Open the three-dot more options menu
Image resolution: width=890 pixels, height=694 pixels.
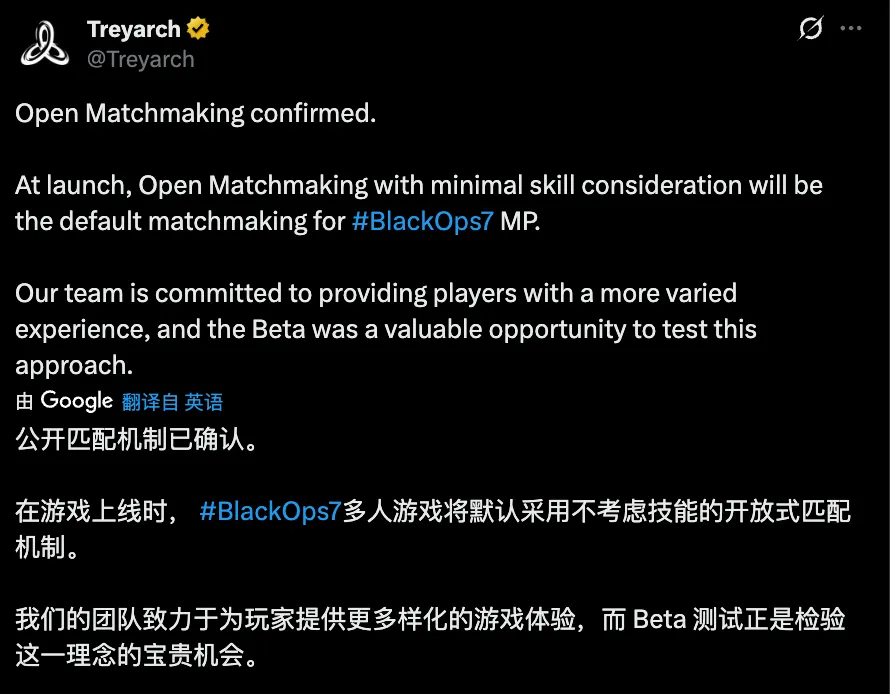coord(850,29)
